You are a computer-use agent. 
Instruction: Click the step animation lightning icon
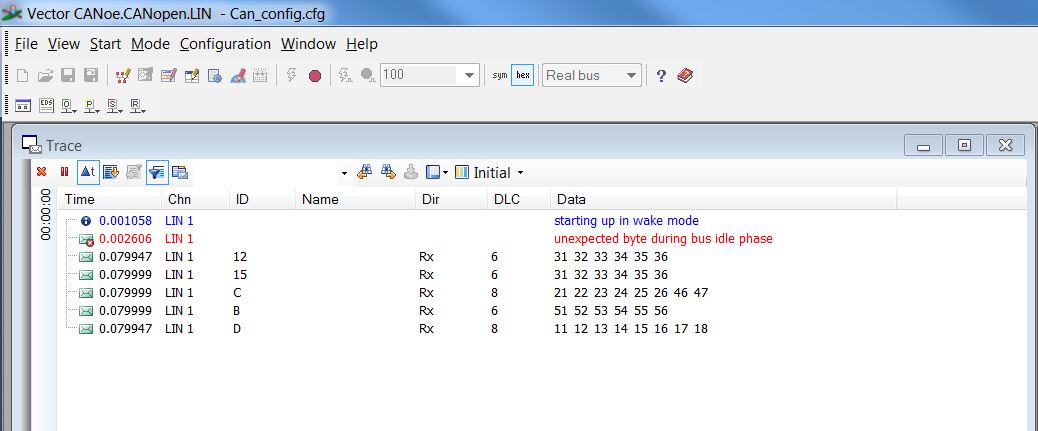(346, 75)
